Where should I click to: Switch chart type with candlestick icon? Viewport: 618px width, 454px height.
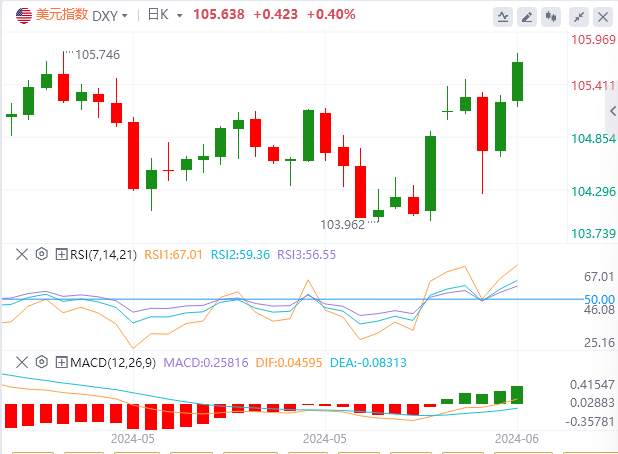pyautogui.click(x=551, y=17)
